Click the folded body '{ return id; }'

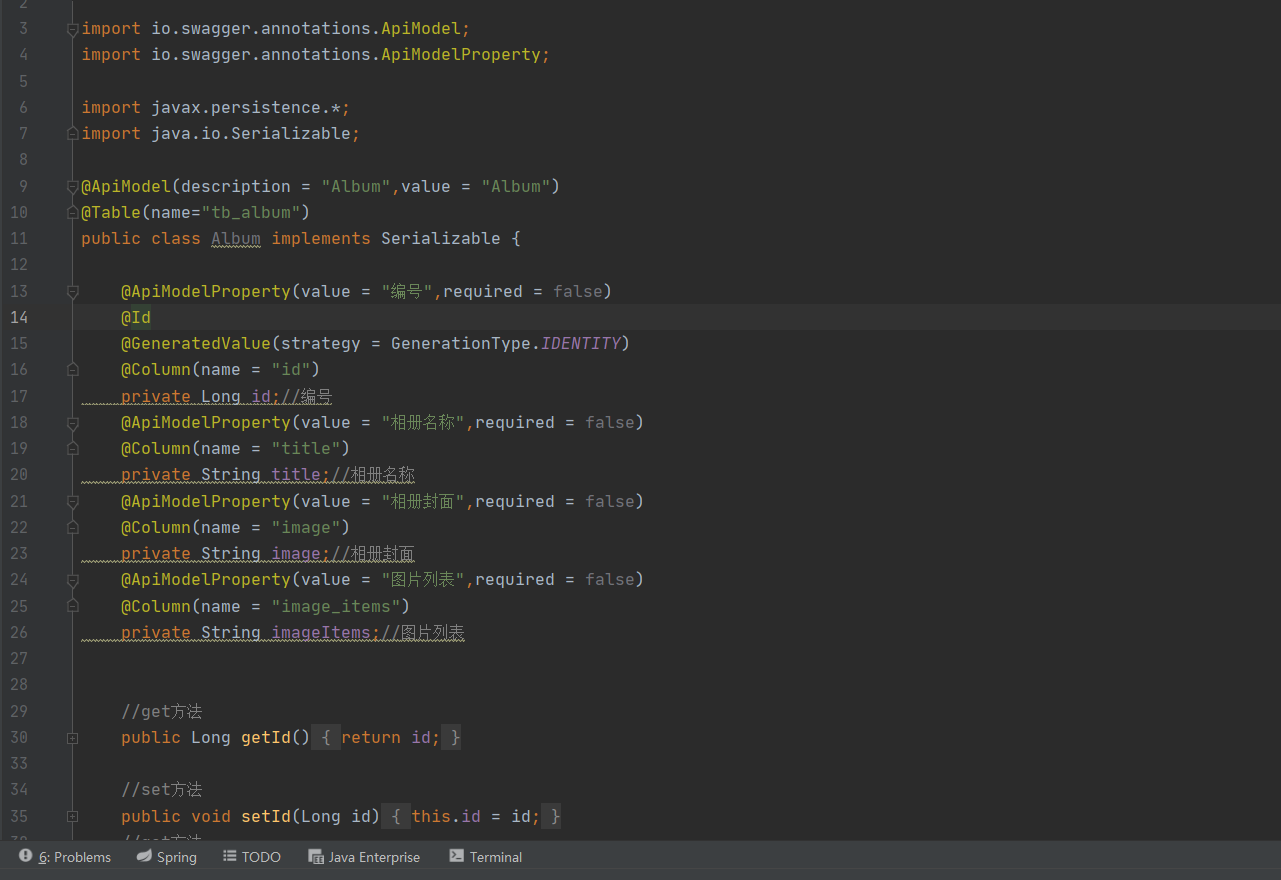[x=386, y=737]
